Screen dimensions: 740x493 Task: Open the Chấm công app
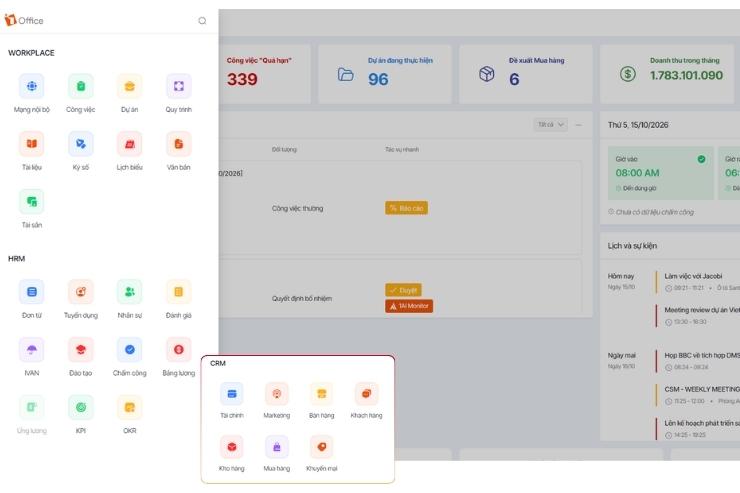(x=130, y=350)
